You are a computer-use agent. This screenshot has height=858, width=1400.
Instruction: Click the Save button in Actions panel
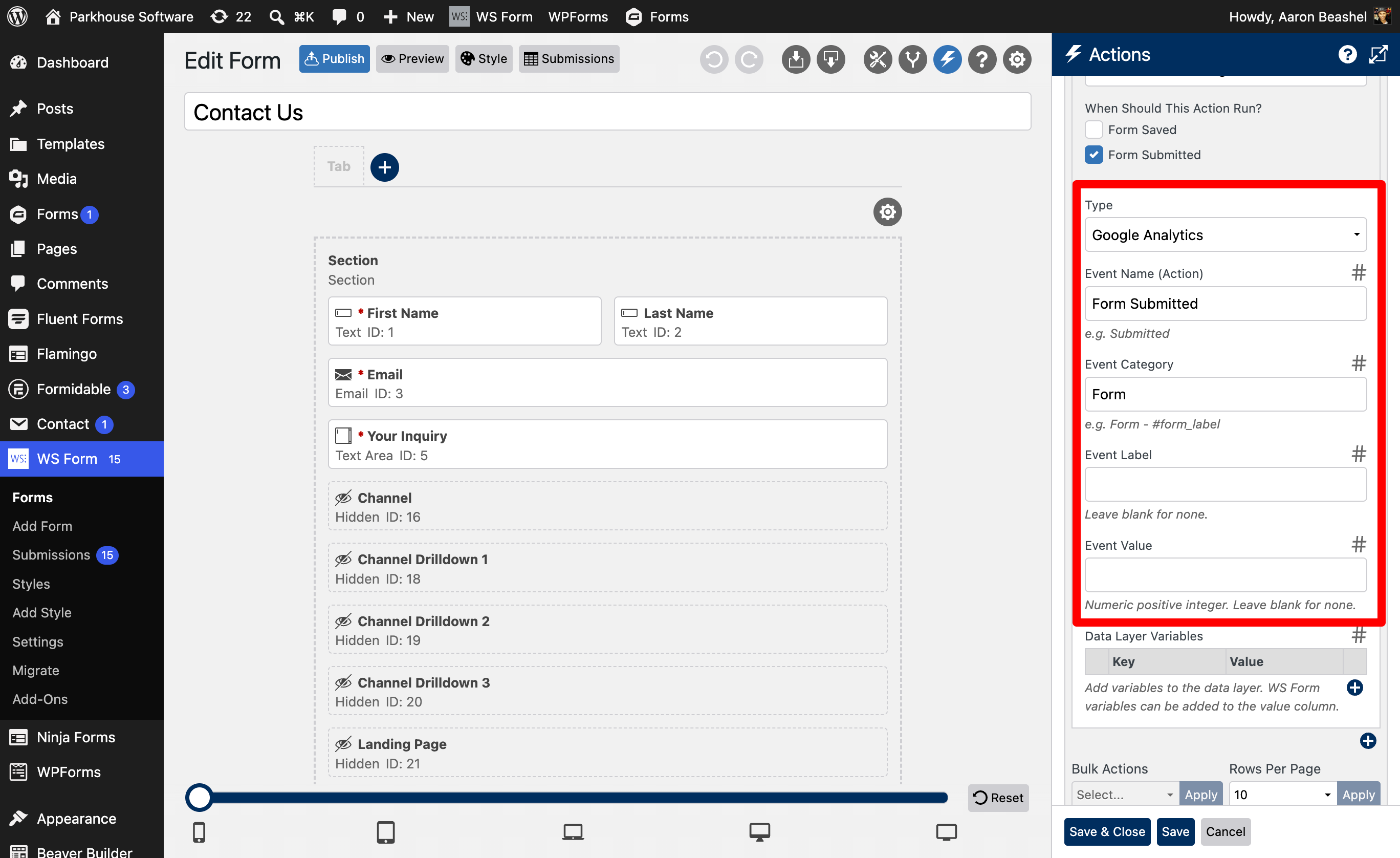(1175, 831)
